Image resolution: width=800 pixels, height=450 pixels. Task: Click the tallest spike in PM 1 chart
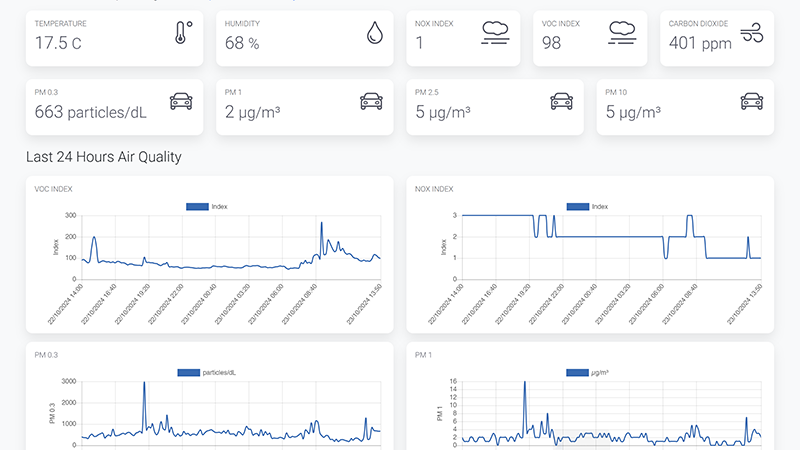click(524, 383)
